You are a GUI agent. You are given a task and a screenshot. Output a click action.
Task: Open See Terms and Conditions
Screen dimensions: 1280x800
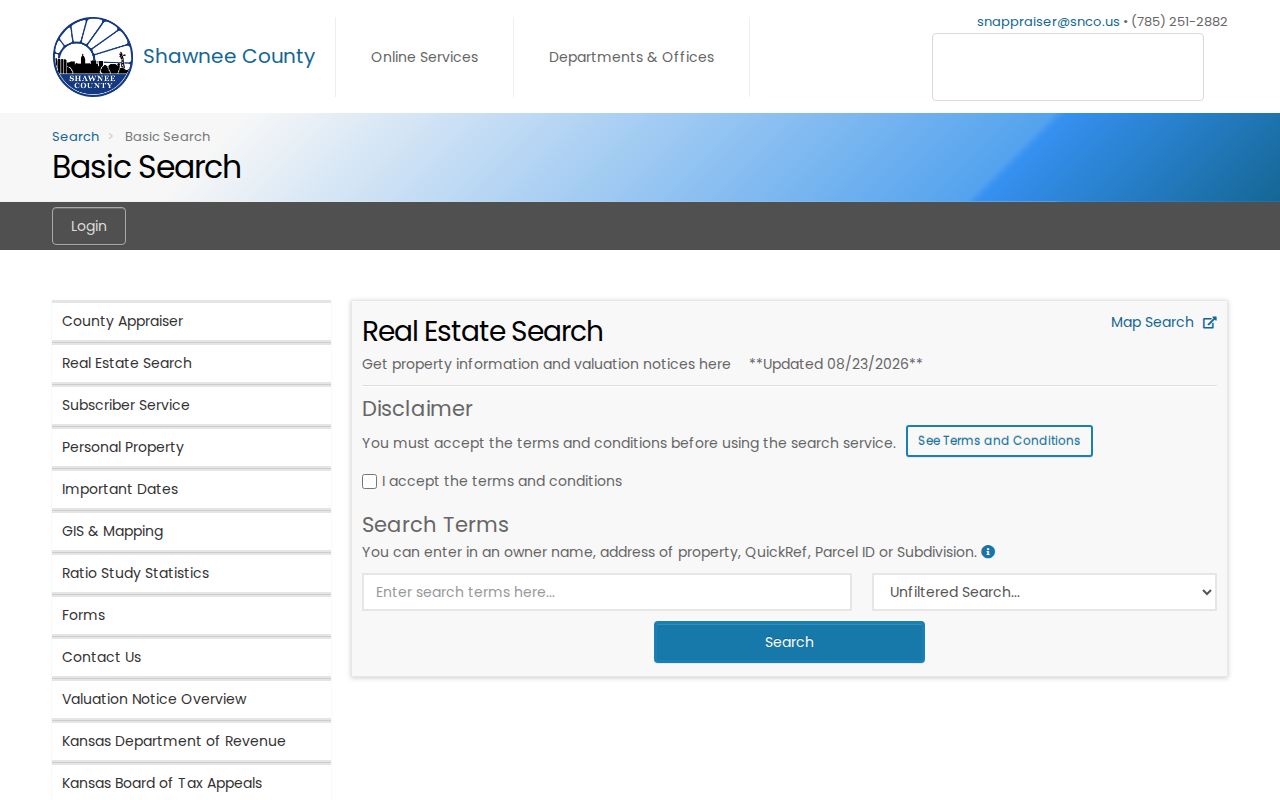(999, 441)
